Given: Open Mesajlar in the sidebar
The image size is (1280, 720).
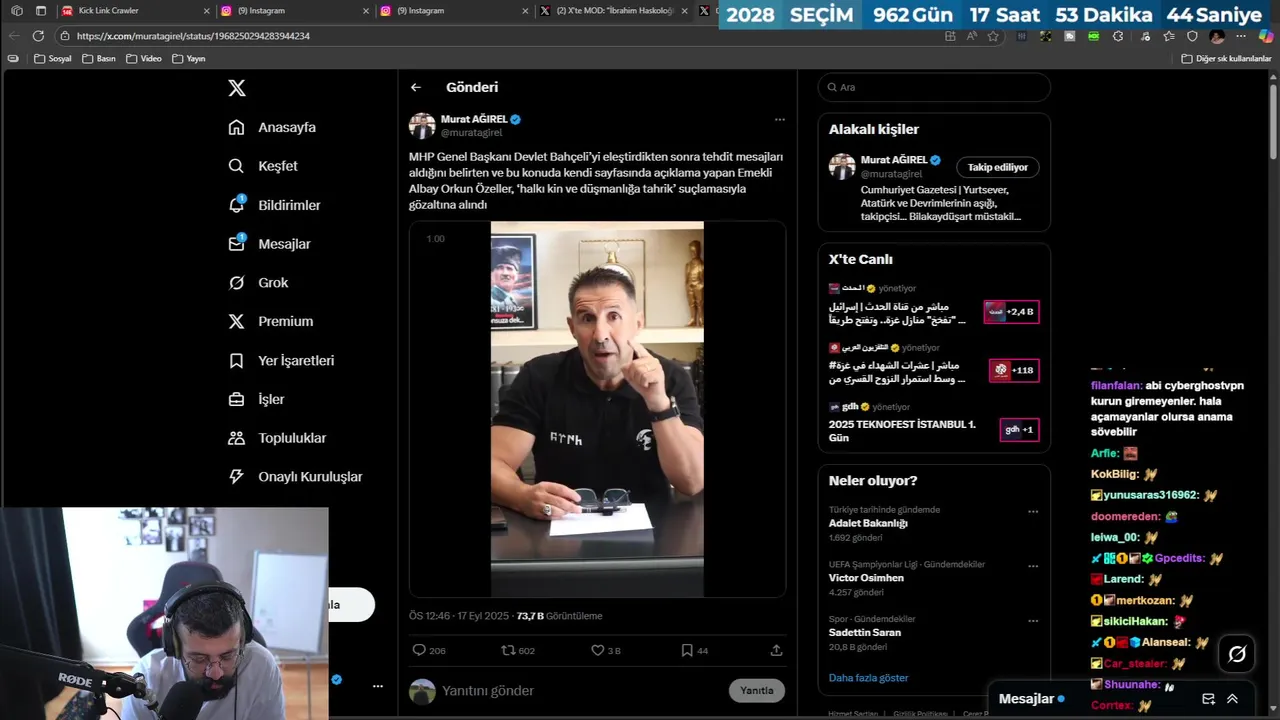Looking at the screenshot, I should [269, 244].
